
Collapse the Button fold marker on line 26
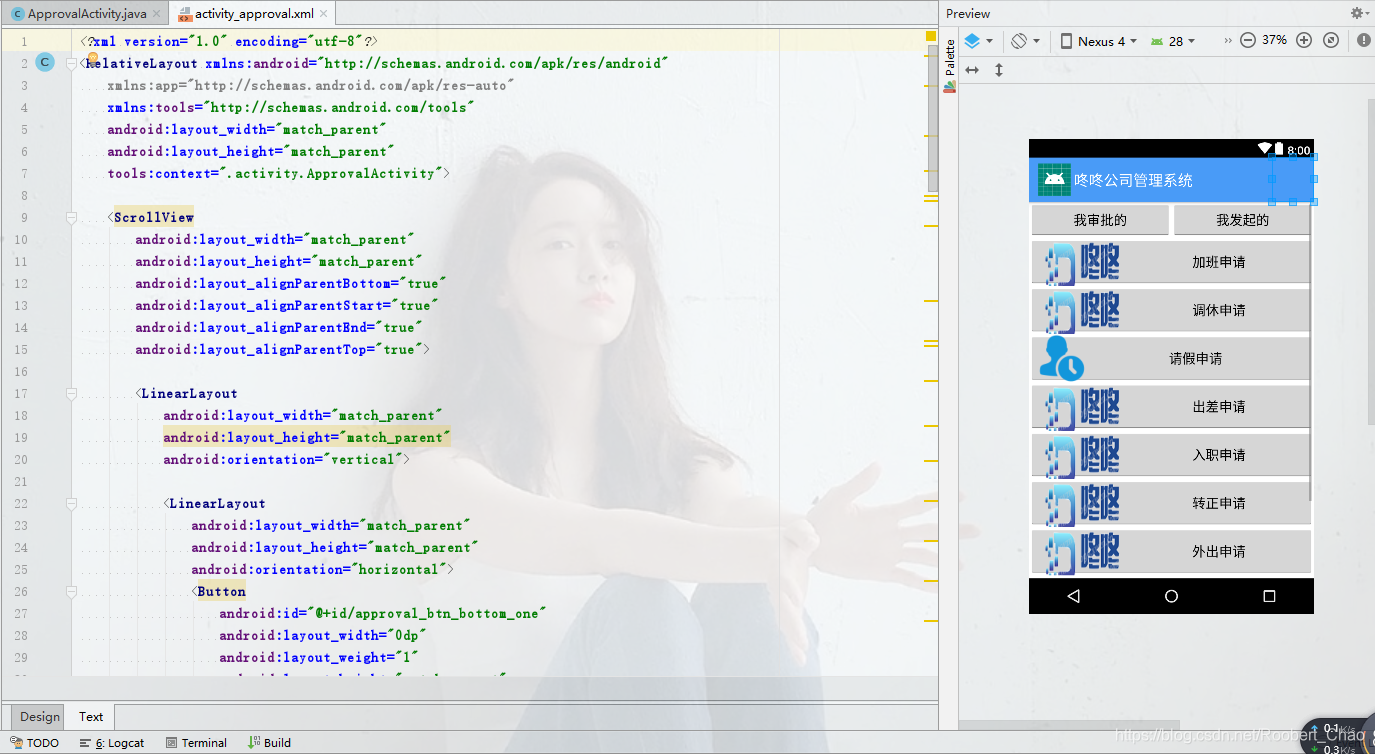point(72,591)
